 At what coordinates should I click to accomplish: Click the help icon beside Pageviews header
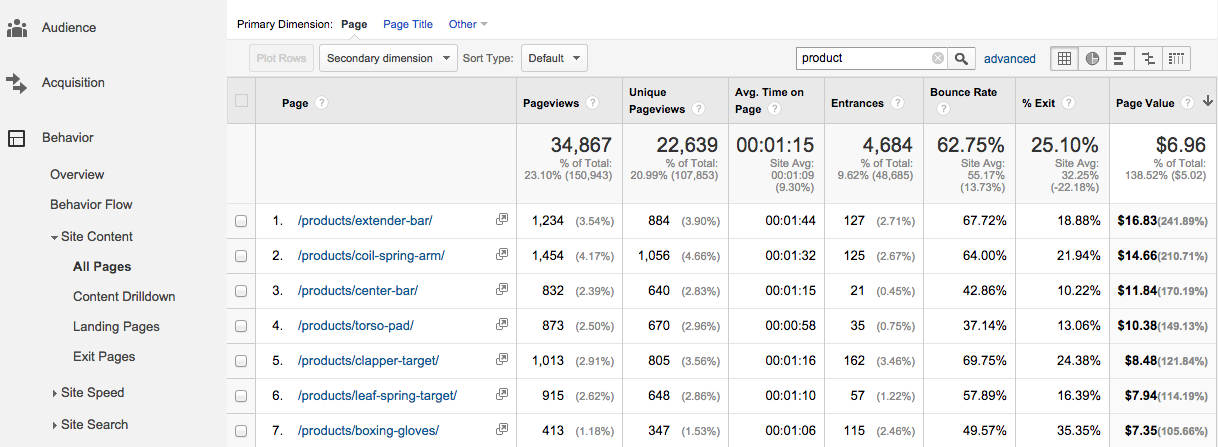tap(593, 102)
